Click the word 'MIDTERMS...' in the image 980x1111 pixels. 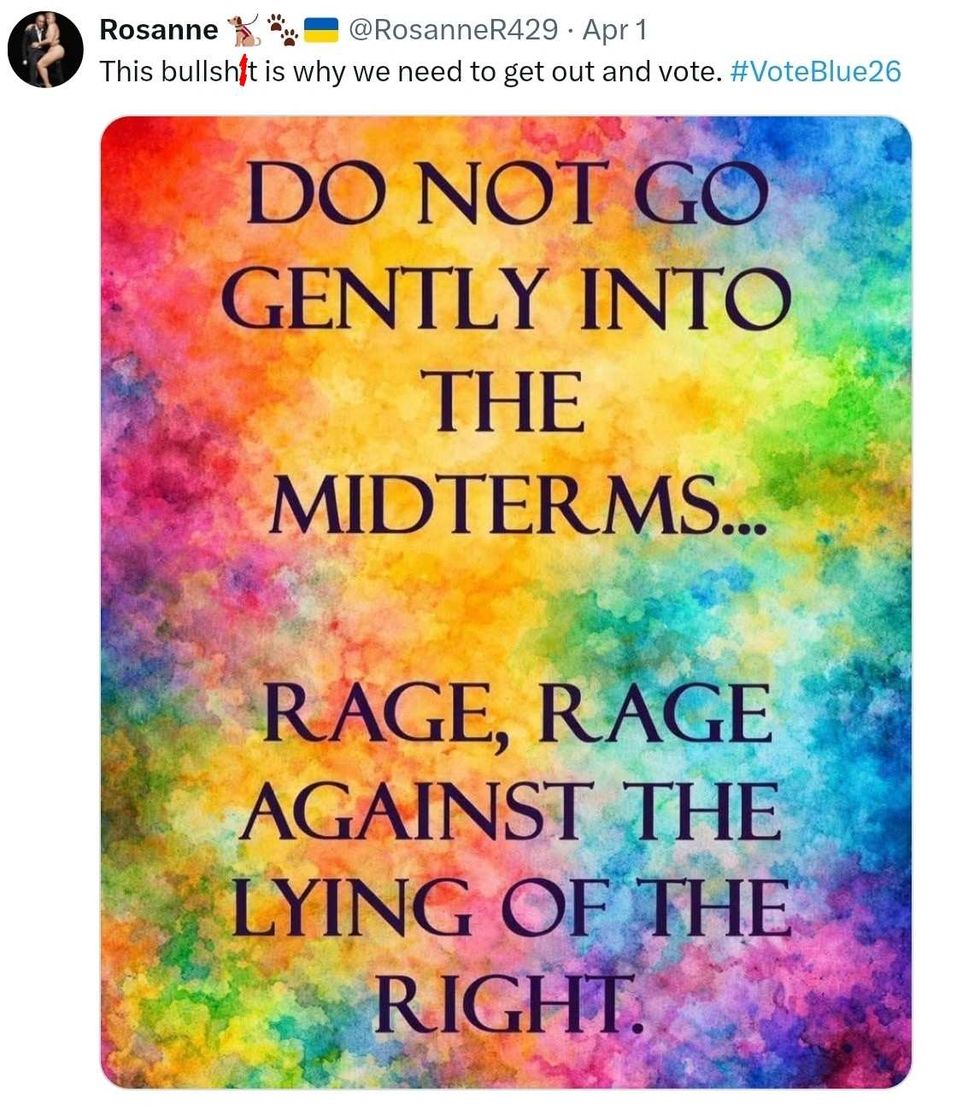(517, 504)
